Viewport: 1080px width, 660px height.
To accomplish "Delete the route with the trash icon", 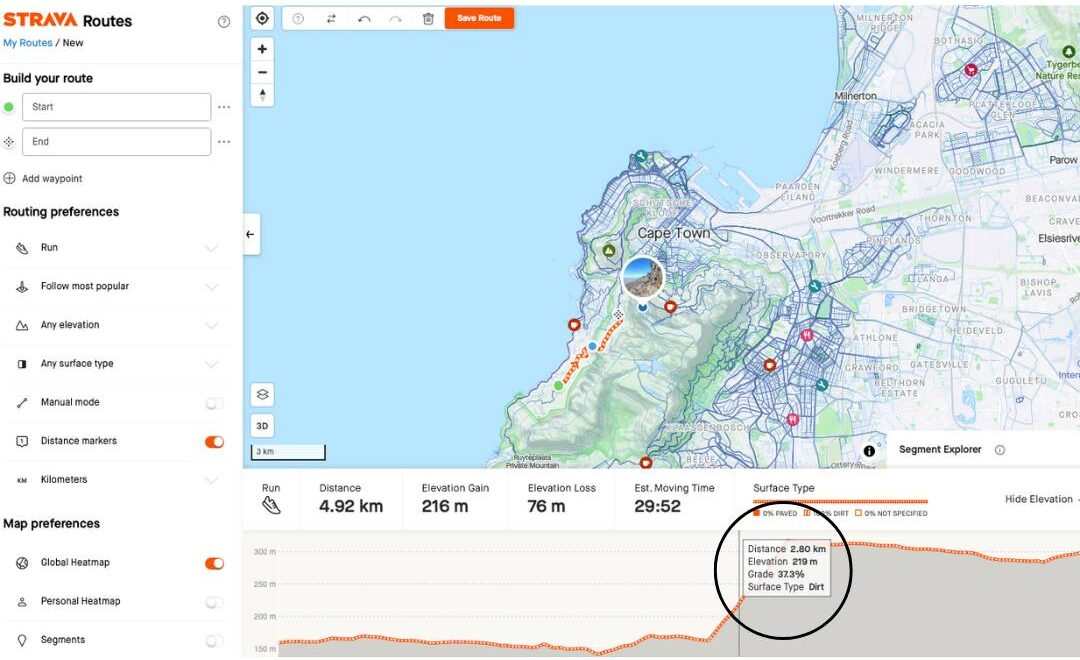I will [428, 19].
